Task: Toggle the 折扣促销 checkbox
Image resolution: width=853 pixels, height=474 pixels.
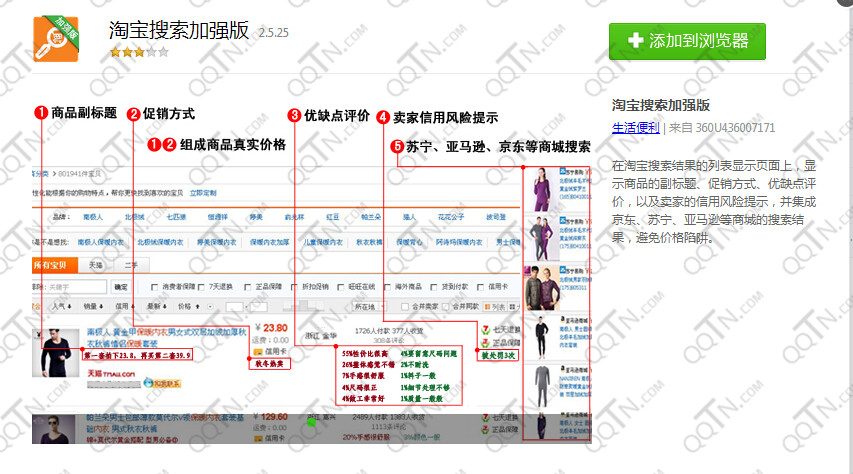Action: [x=294, y=287]
